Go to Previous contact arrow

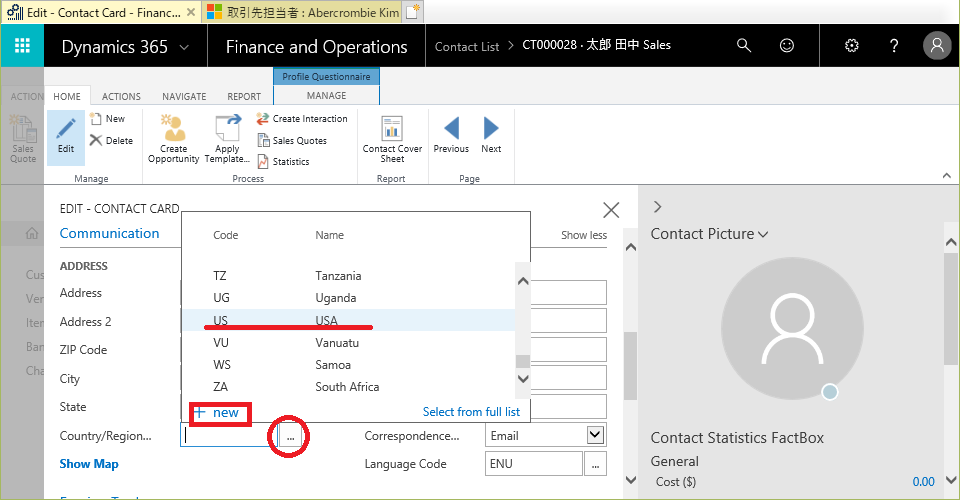pyautogui.click(x=451, y=128)
